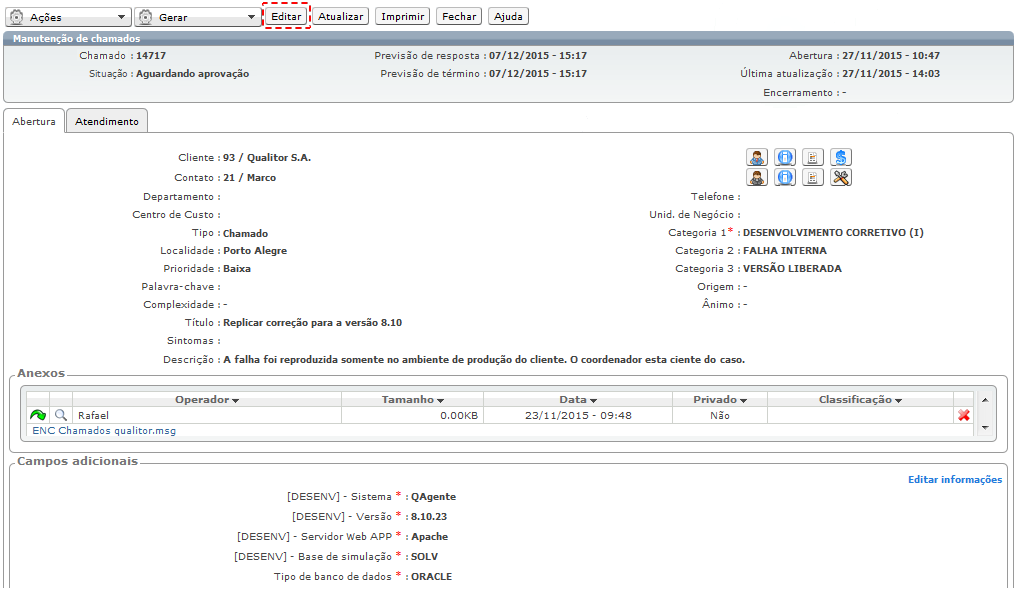Viewport: 1017px width, 592px height.
Task: Select the 0.00KB size cell
Action: (x=413, y=415)
